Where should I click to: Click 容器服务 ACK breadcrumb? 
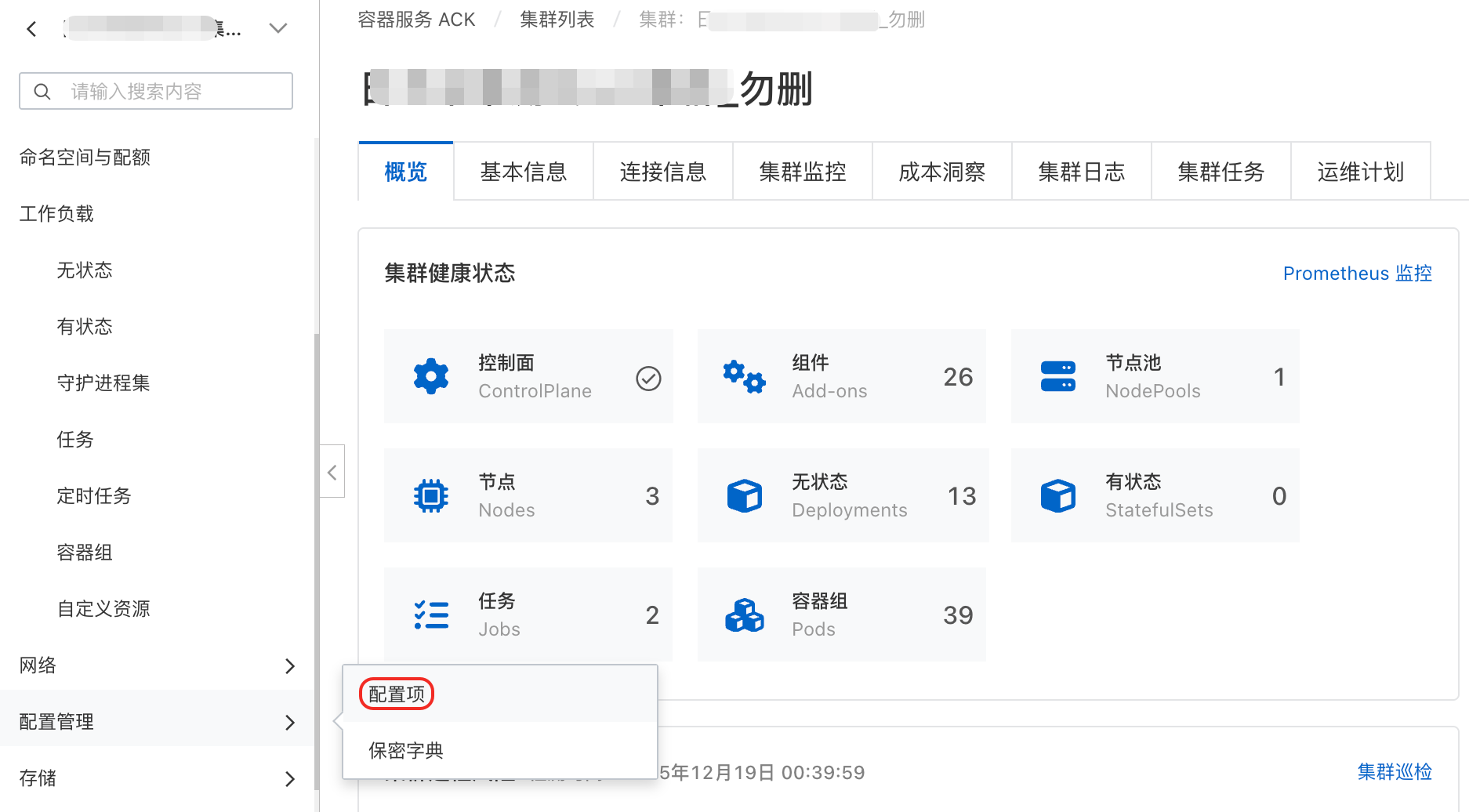416,20
